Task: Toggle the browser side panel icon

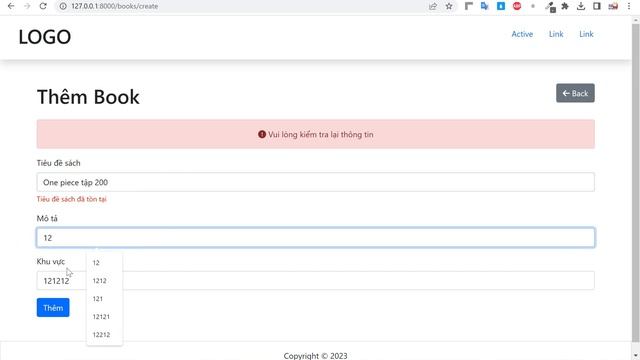Action: pos(597,6)
